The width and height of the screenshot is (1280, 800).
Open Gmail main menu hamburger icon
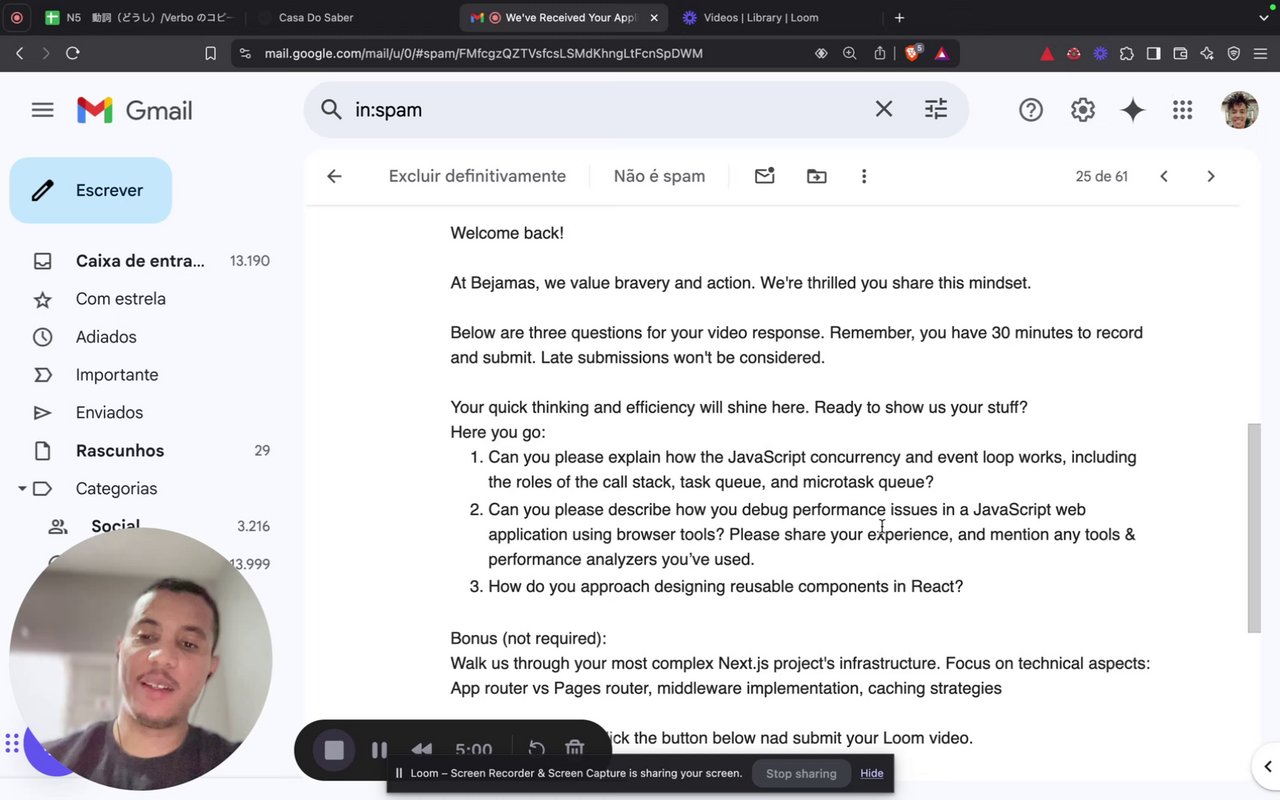(x=42, y=110)
